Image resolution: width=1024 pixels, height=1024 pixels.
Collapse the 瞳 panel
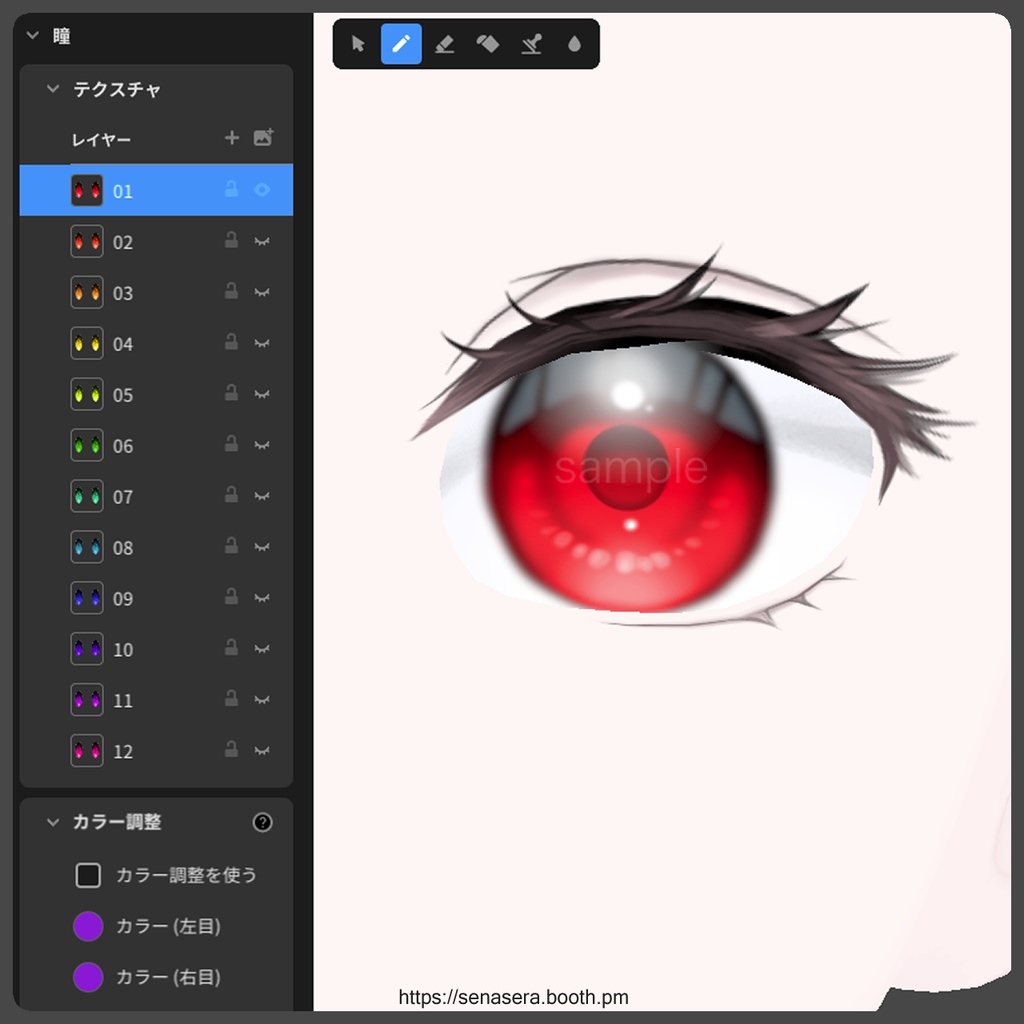coord(31,35)
